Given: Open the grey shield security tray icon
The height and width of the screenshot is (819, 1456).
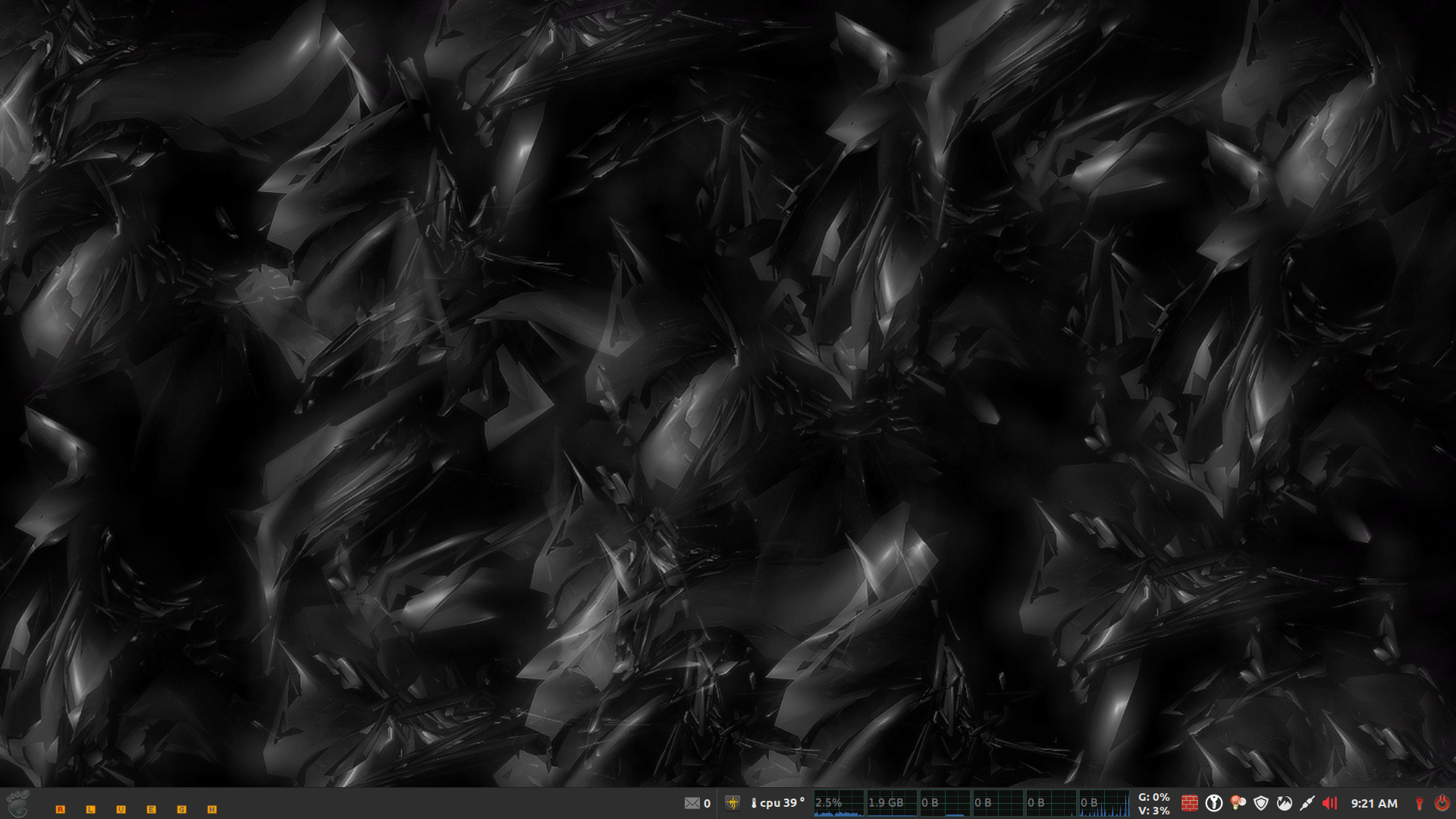Looking at the screenshot, I should click(x=1261, y=803).
